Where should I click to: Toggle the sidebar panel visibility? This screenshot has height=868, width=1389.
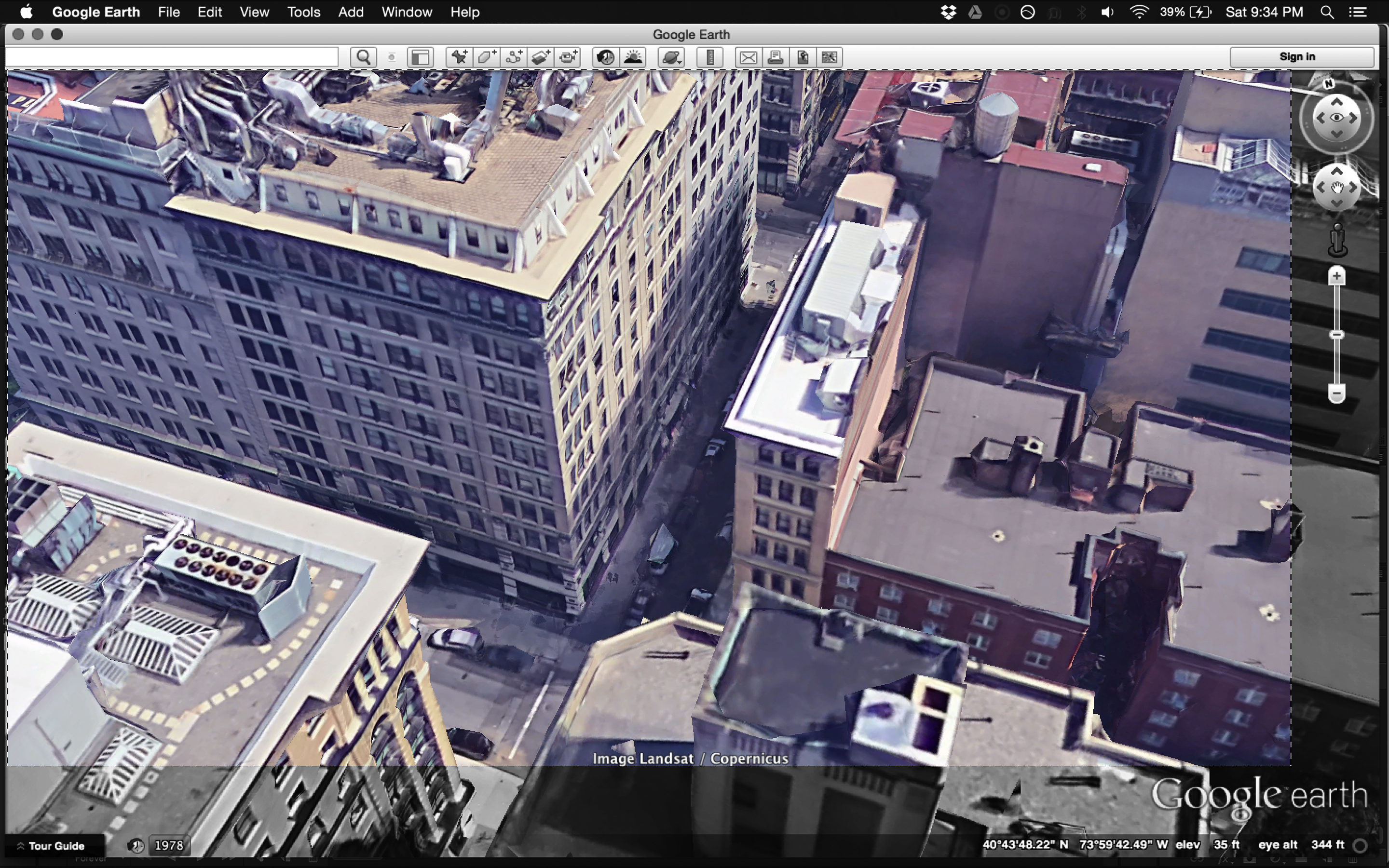[421, 57]
